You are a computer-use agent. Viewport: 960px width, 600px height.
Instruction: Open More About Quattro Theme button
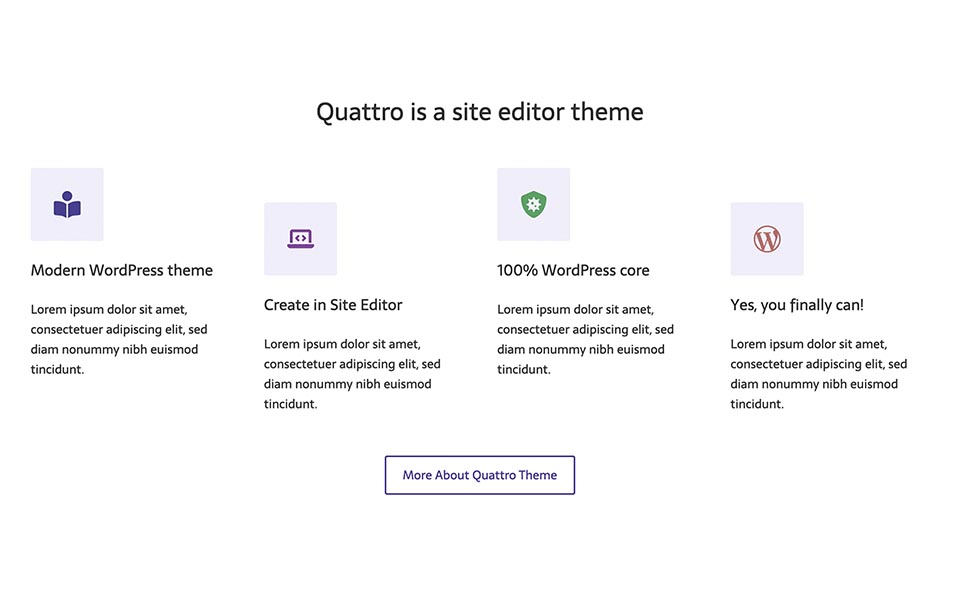point(480,475)
